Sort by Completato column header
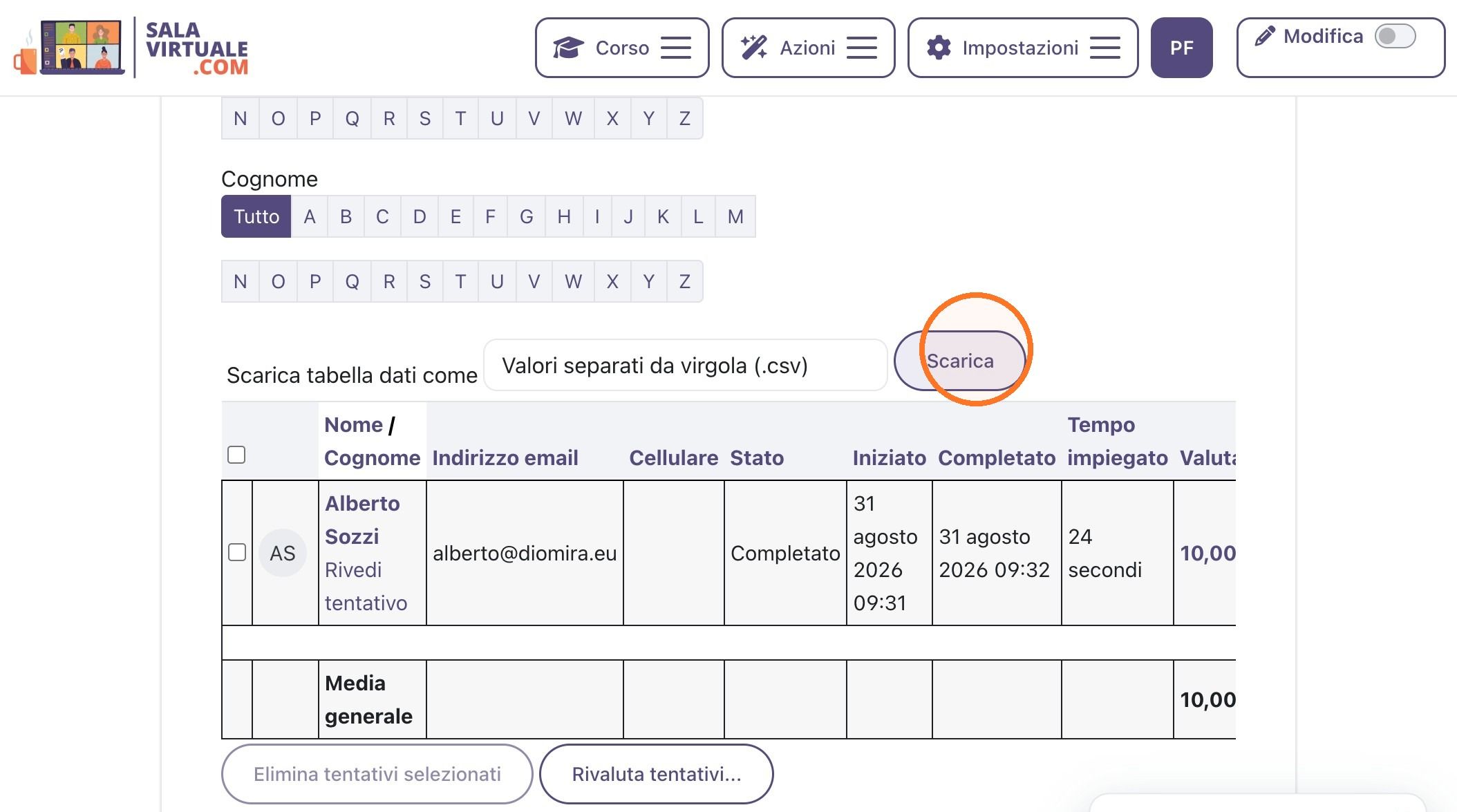The width and height of the screenshot is (1457, 812). point(997,457)
